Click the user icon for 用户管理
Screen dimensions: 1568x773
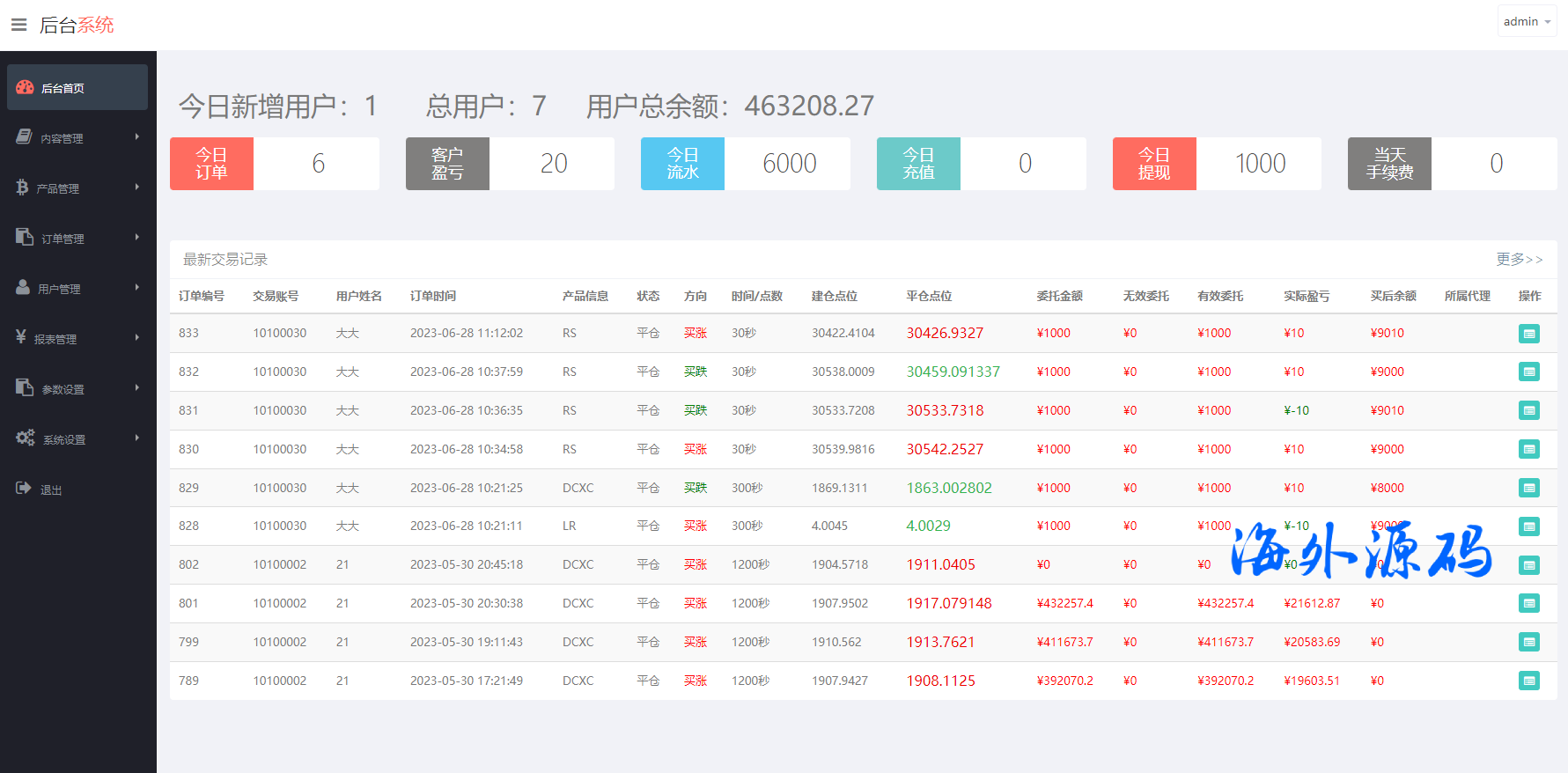23,288
